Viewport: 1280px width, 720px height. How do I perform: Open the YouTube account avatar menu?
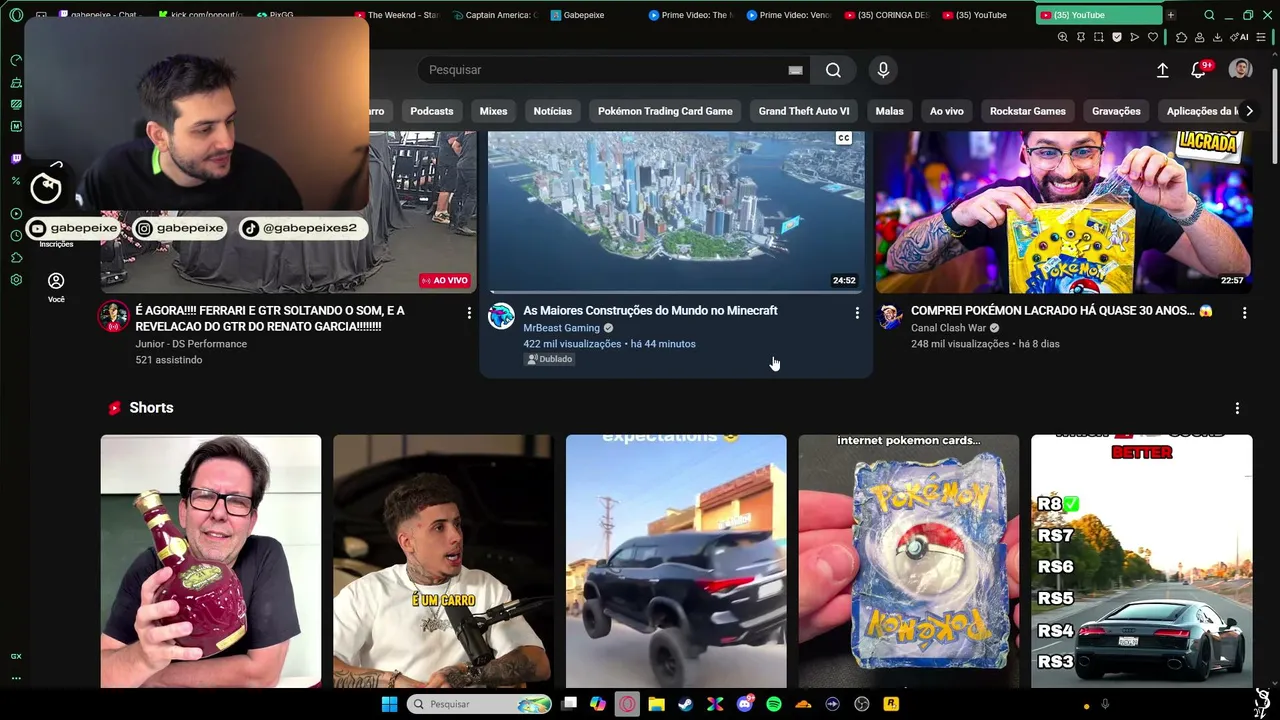coord(1240,69)
